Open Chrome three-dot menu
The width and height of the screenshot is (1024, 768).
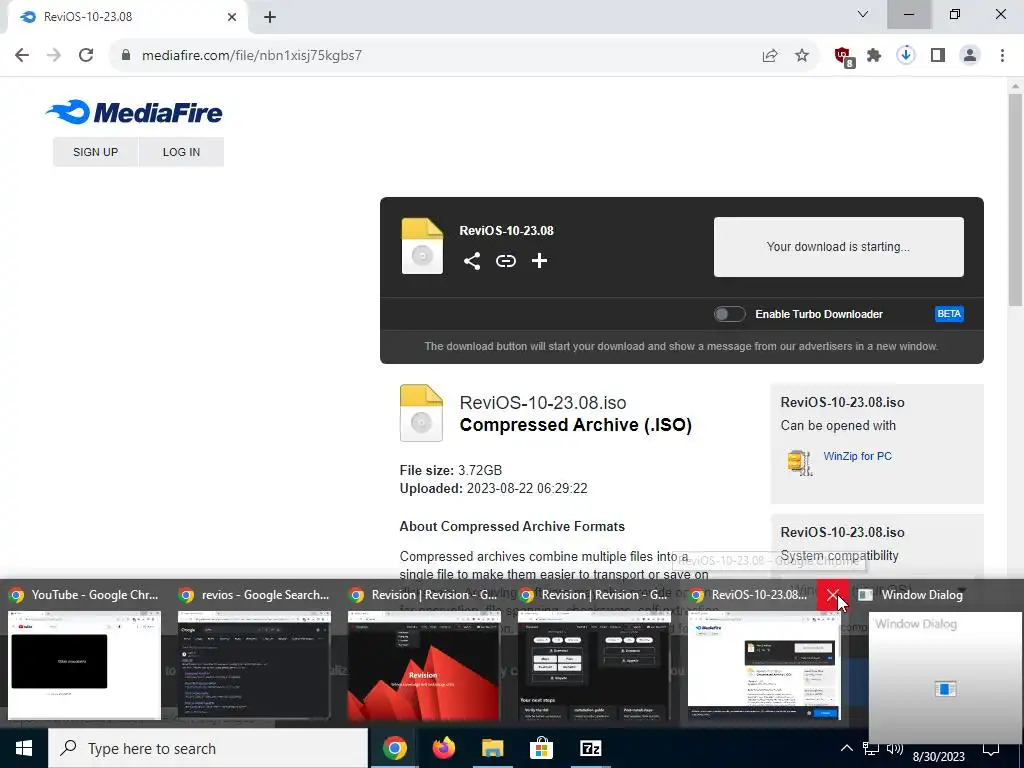[1002, 56]
